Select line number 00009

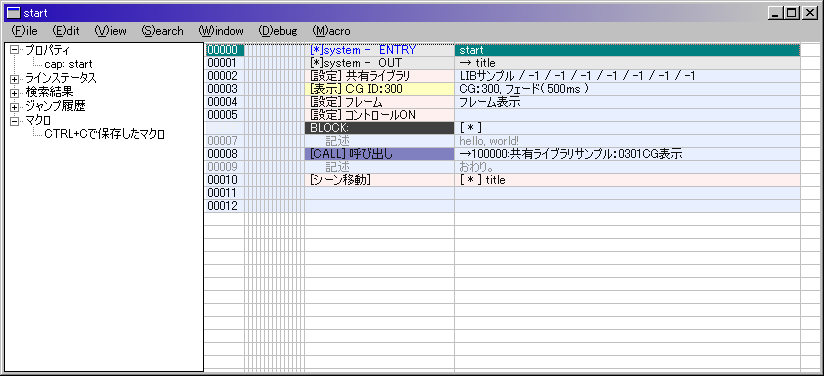[224, 167]
